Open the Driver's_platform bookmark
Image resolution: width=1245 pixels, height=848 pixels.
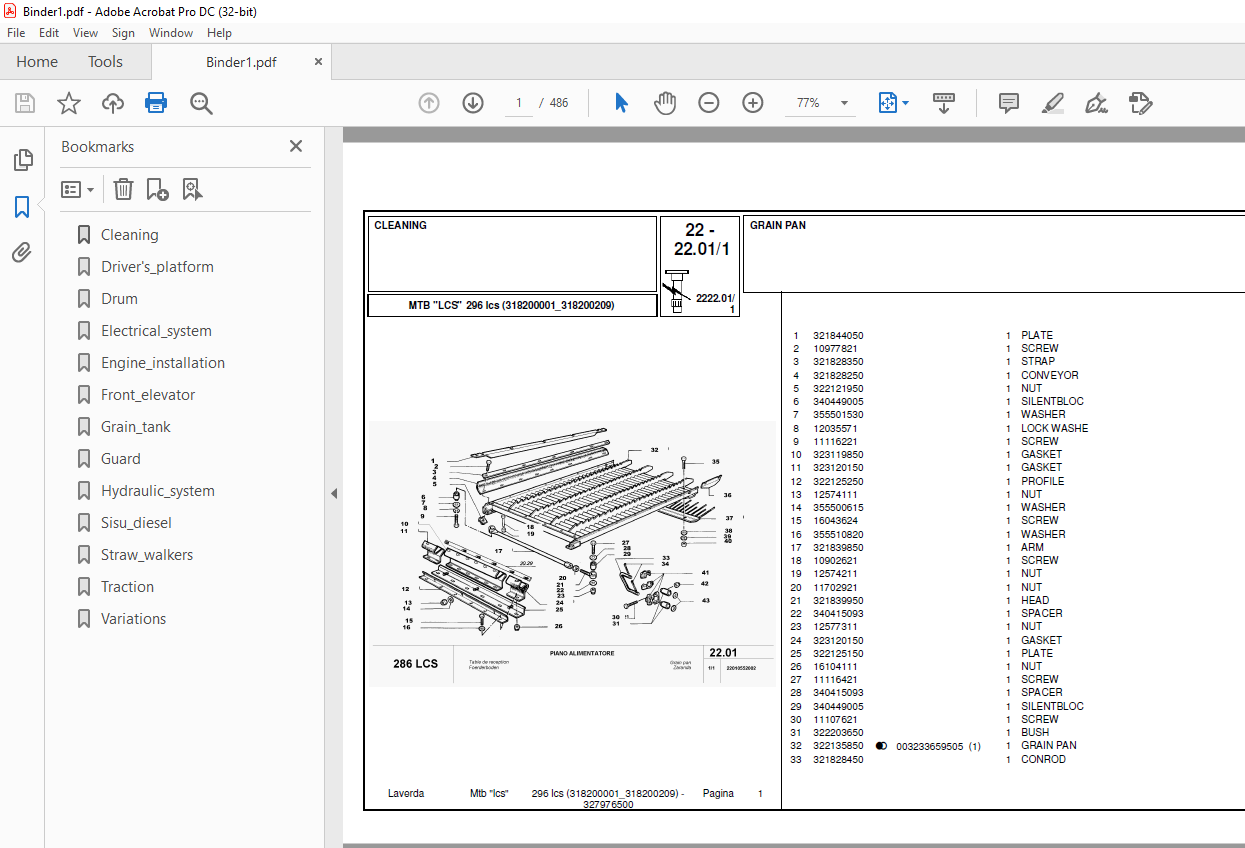pyautogui.click(x=157, y=267)
